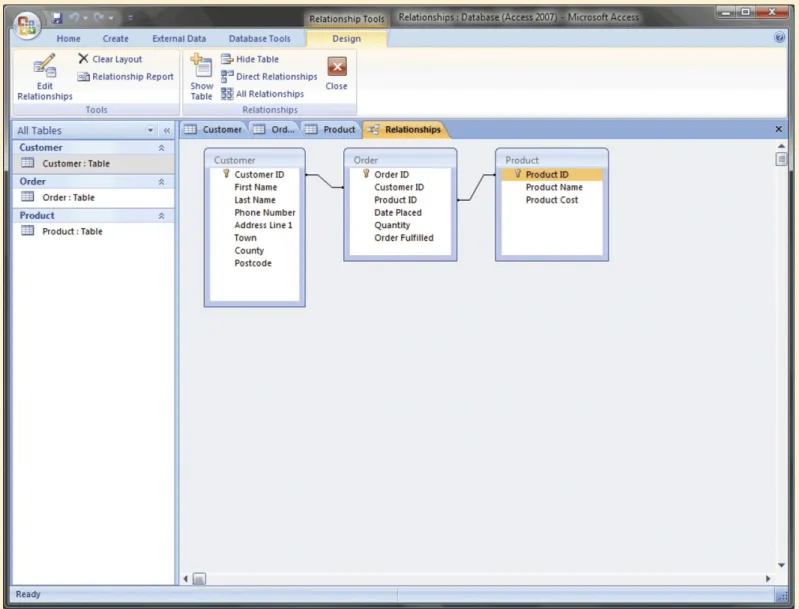The height and width of the screenshot is (609, 799).
Task: Open the External Data ribbon tab
Action: pos(179,39)
